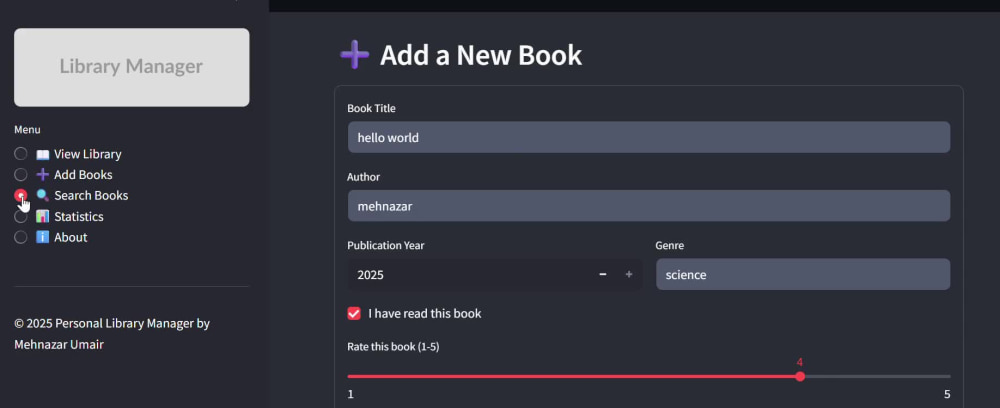This screenshot has width=1000, height=408.
Task: Select the Search Books radio button
Action: [21, 195]
